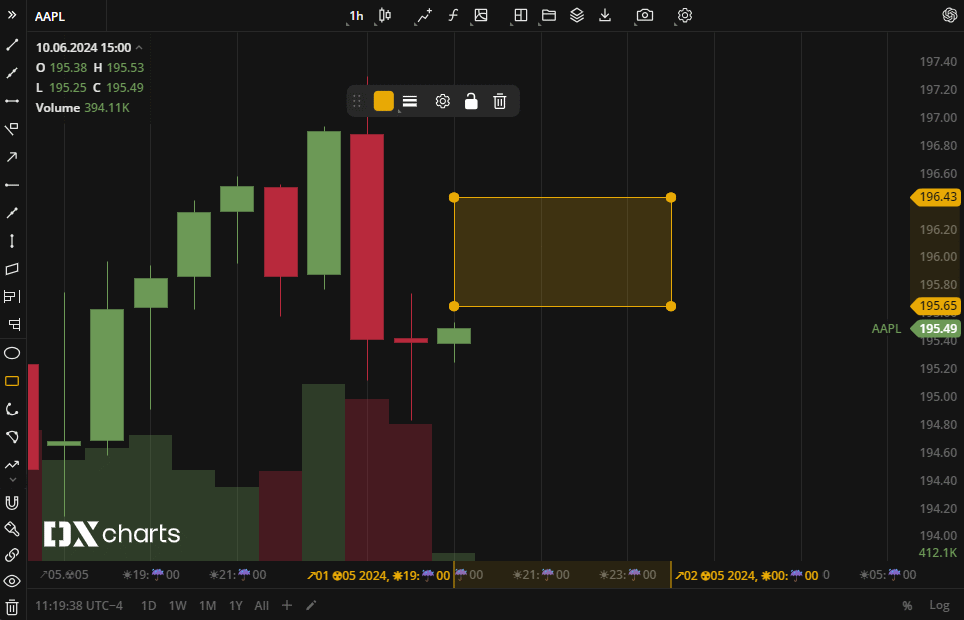Toggle drawings visibility with eye icon

pyautogui.click(x=12, y=581)
